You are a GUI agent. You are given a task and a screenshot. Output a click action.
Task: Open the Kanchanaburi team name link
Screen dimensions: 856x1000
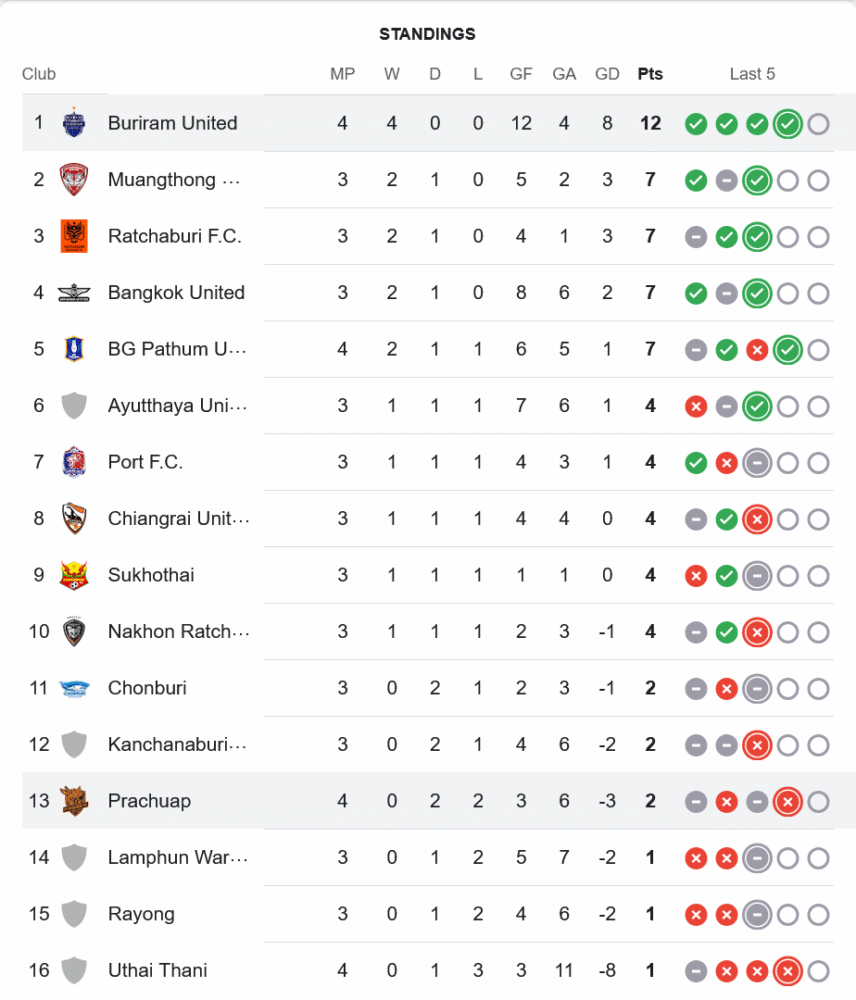click(177, 745)
